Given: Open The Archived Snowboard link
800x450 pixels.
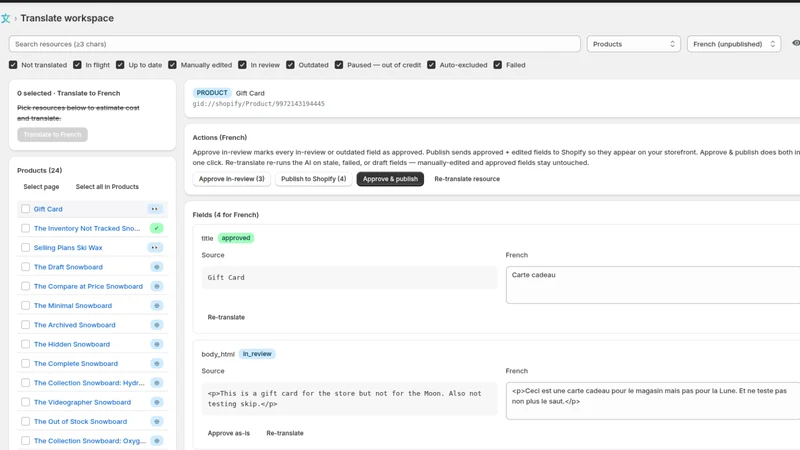Looking at the screenshot, I should [x=74, y=325].
